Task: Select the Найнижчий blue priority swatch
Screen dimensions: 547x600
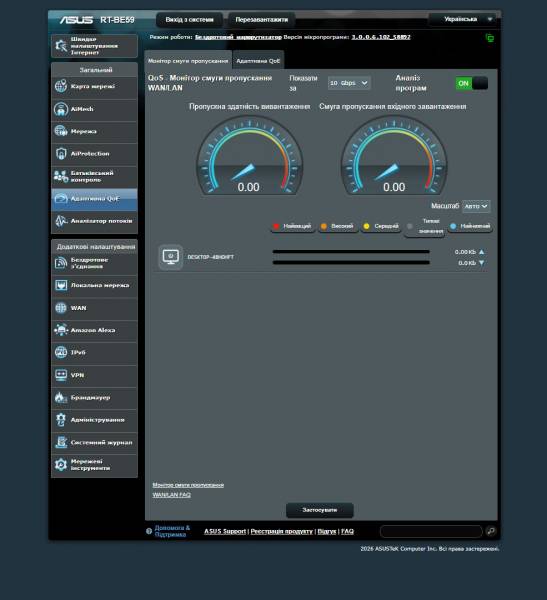Action: [453, 226]
